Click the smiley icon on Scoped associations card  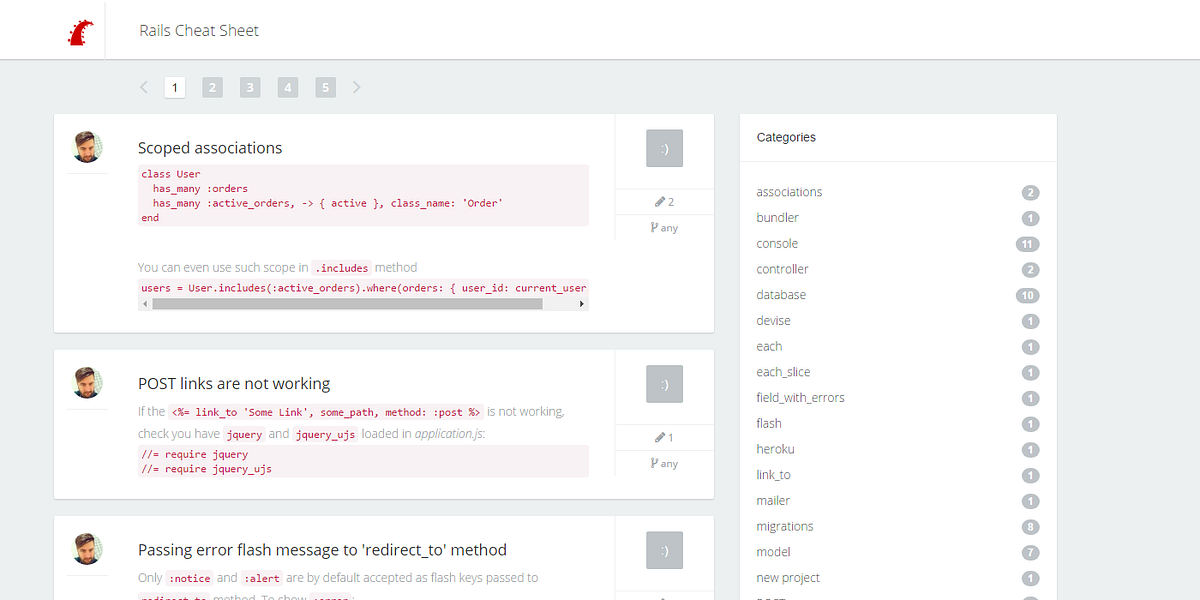[x=664, y=147]
